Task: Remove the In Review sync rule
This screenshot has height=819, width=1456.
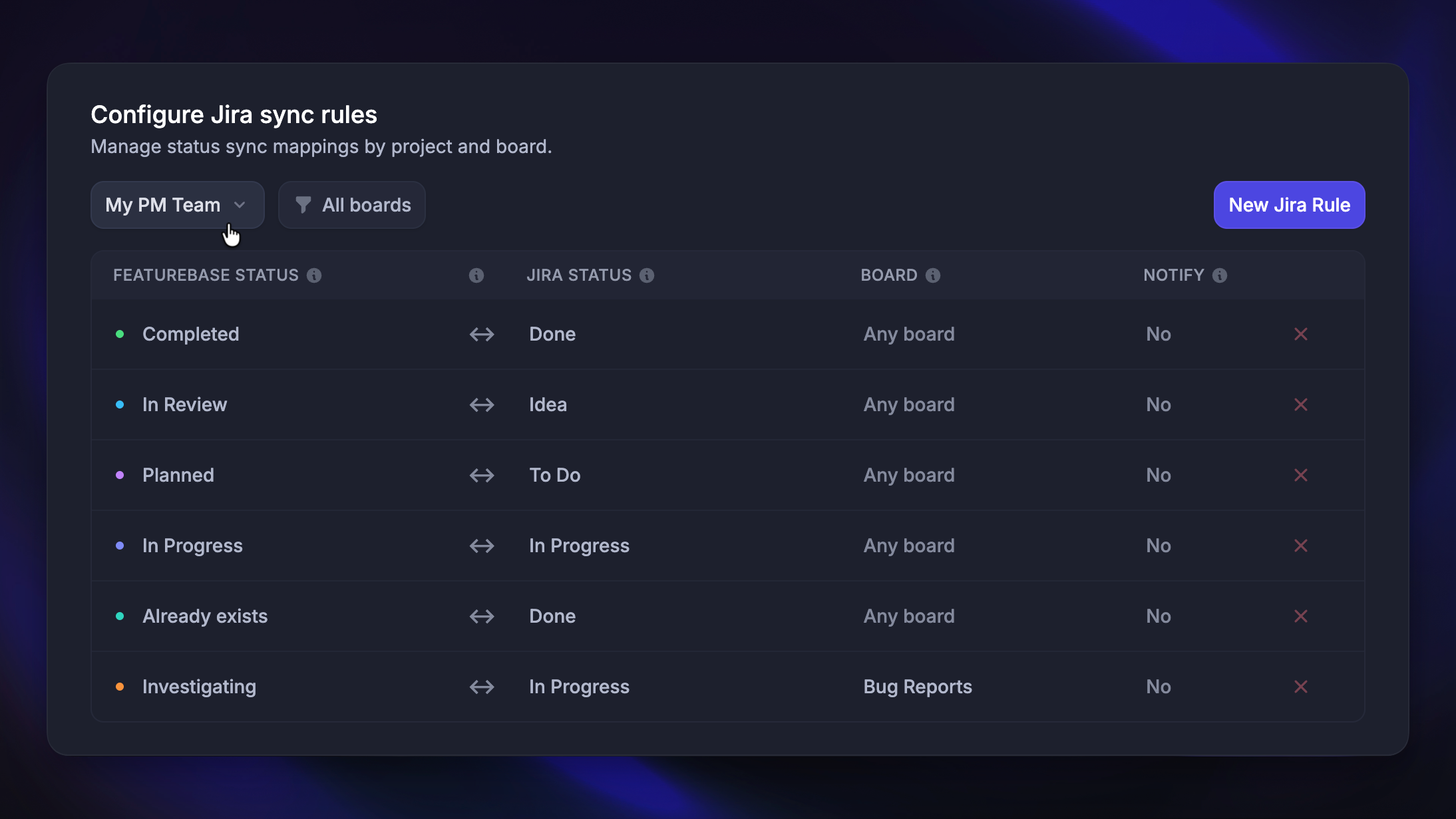Action: pyautogui.click(x=1301, y=405)
